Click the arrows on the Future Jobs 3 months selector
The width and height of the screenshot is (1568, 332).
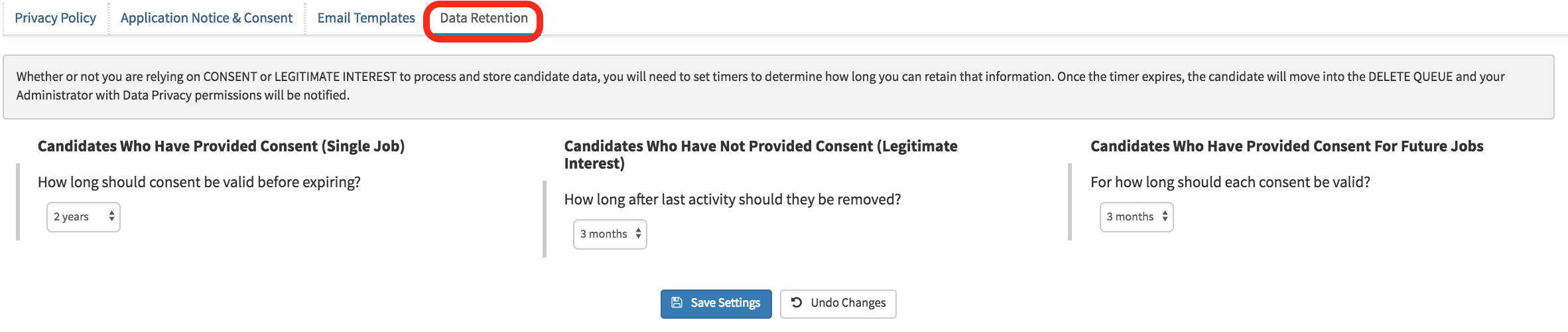pos(1165,216)
